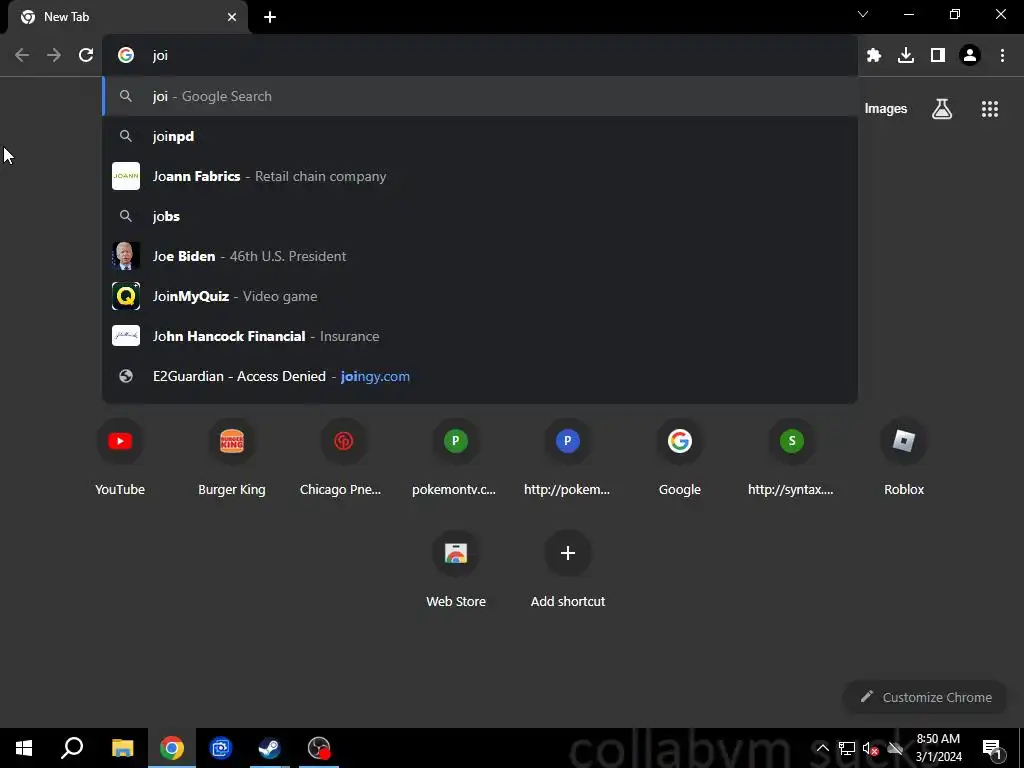The width and height of the screenshot is (1024, 768).
Task: Open the Google shortcut tile
Action: (679, 458)
